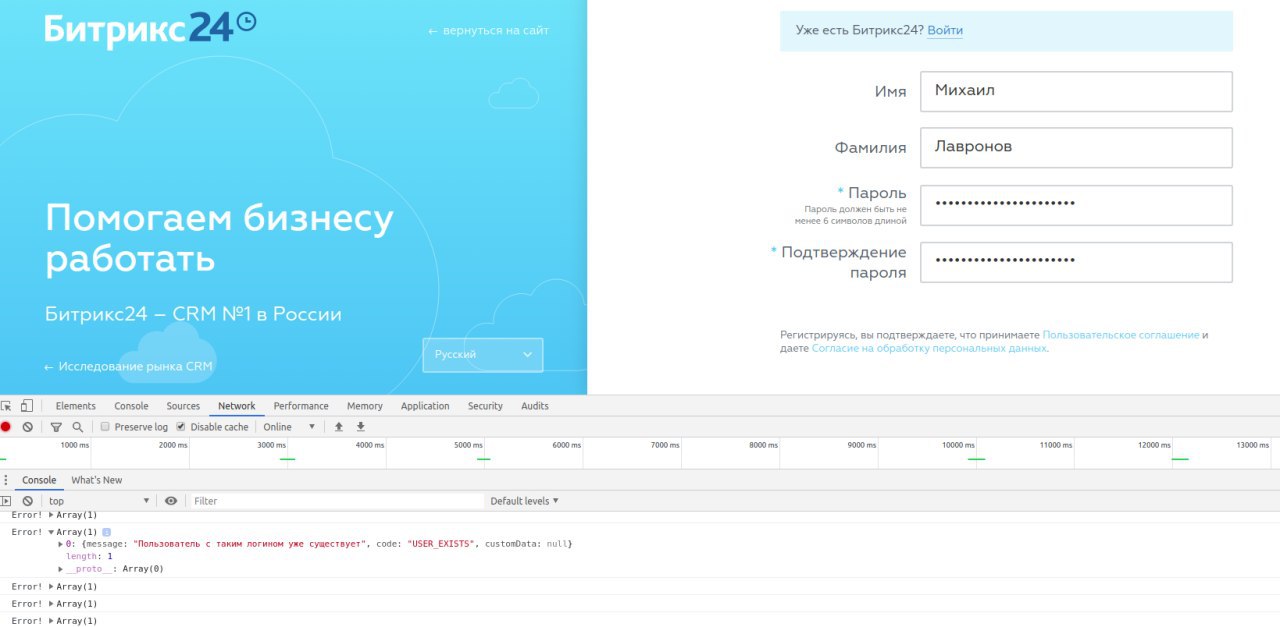The height and width of the screenshot is (627, 1280).
Task: Click the 5000 ms timeline marker
Action: click(x=469, y=445)
